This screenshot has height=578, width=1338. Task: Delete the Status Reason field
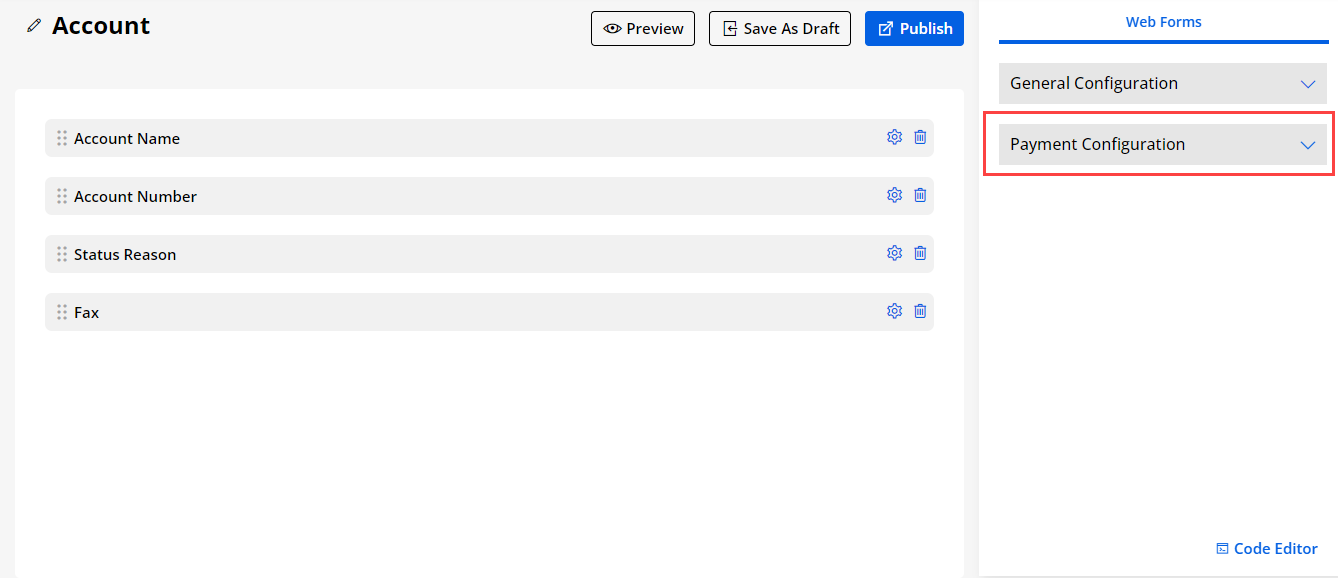click(920, 254)
